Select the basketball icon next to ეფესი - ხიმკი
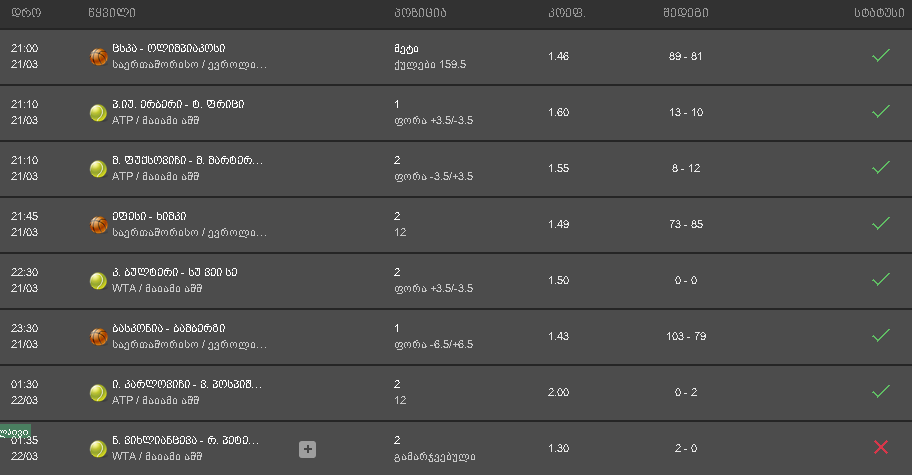This screenshot has height=475, width=912. click(x=98, y=225)
